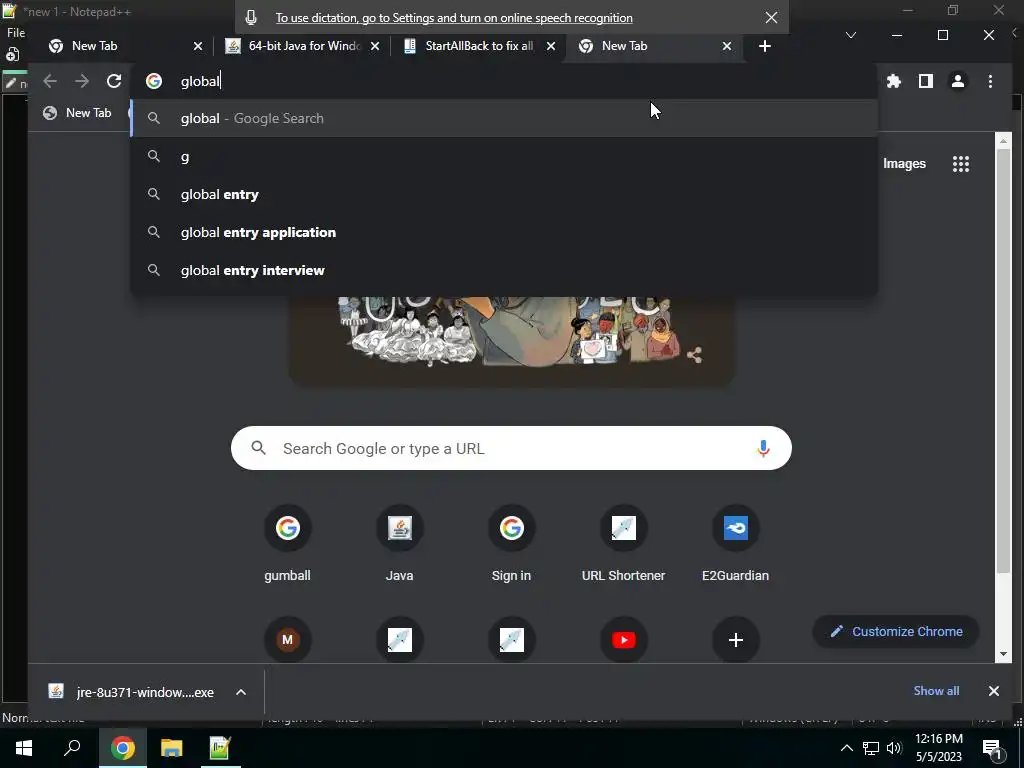This screenshot has width=1024, height=768.
Task: Click the page vertical scrollbar thumb
Action: [1004, 360]
